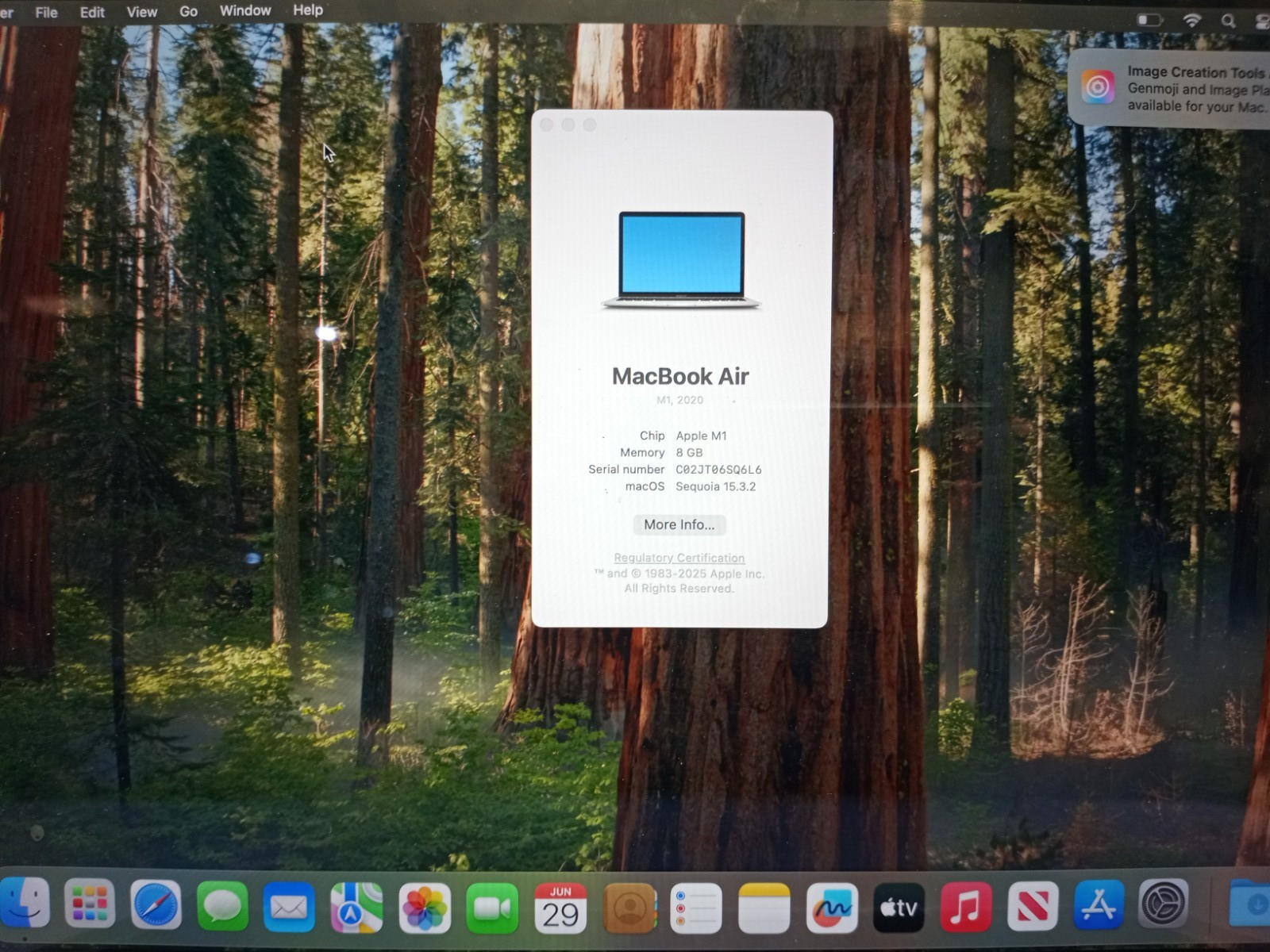Image resolution: width=1270 pixels, height=952 pixels.
Task: Open the App Store from Dock
Action: 1099,904
